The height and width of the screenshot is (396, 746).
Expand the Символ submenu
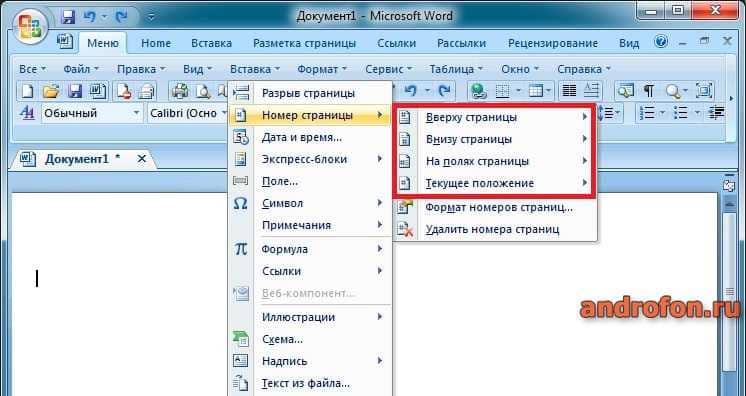click(310, 203)
